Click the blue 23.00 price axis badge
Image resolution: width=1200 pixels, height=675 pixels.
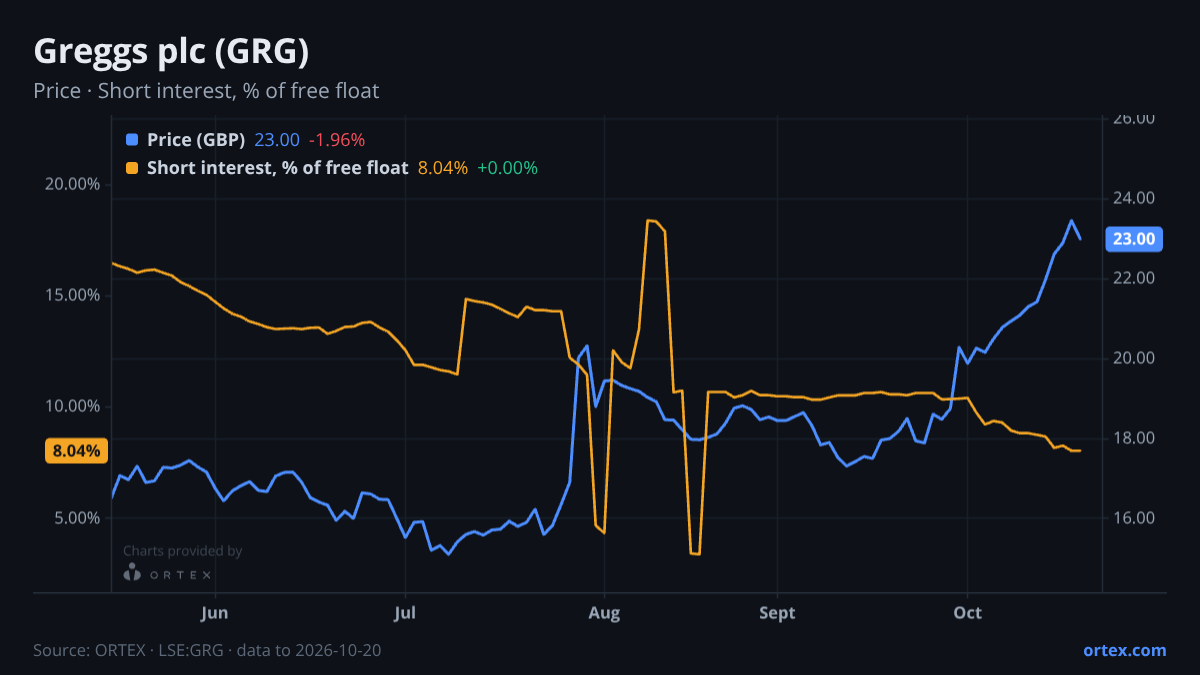pos(1135,239)
